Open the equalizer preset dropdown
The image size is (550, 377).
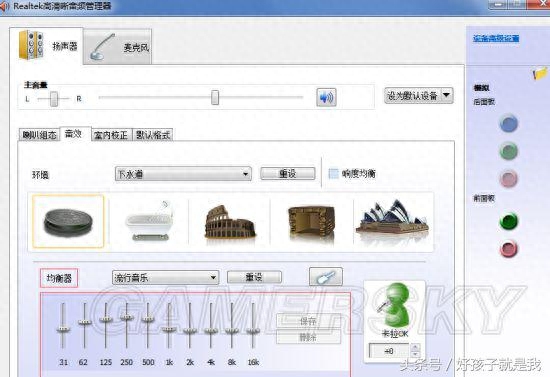(x=165, y=278)
